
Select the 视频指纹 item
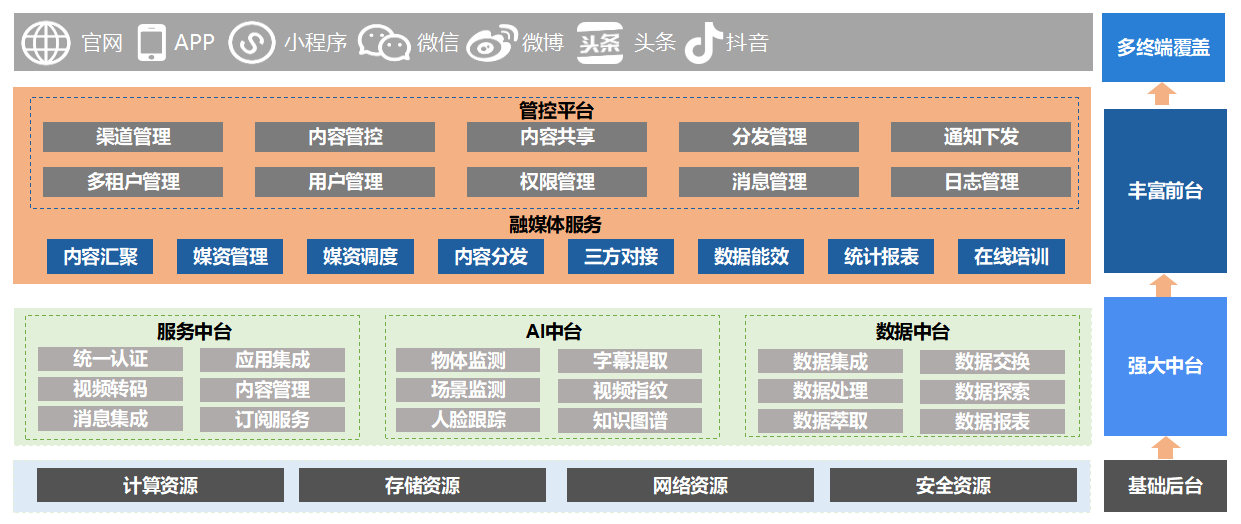click(630, 391)
